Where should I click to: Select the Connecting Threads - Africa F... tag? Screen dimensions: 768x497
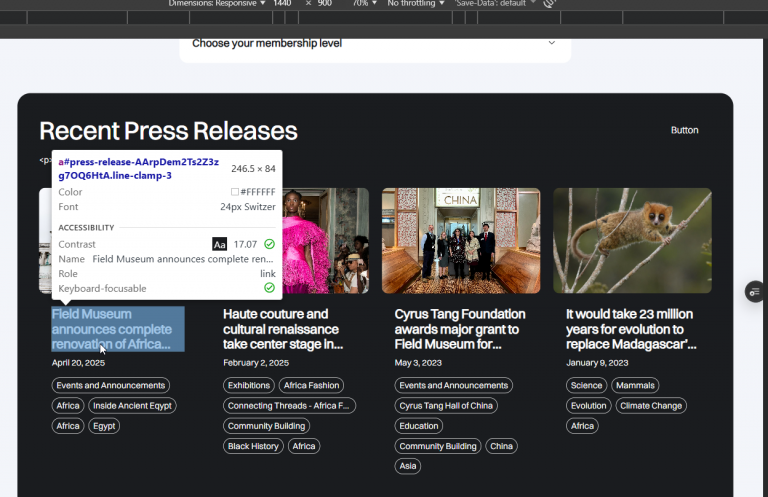pos(289,405)
